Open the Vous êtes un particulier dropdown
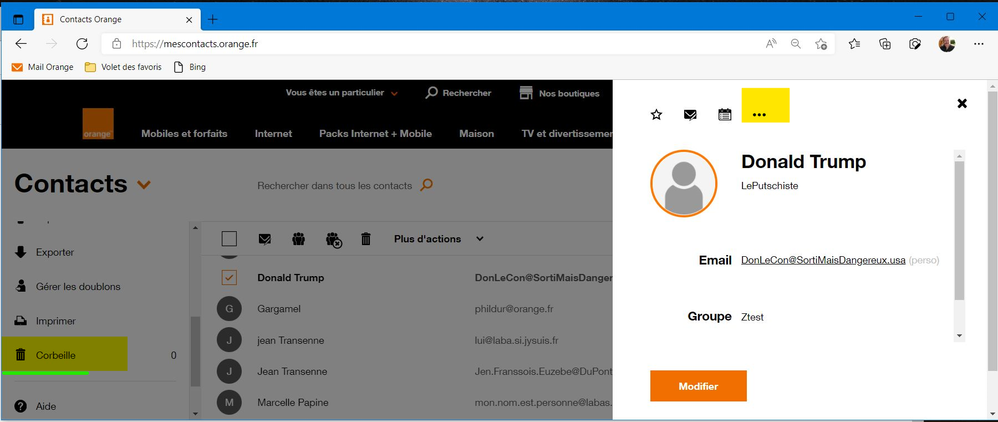This screenshot has width=998, height=422. [x=341, y=93]
